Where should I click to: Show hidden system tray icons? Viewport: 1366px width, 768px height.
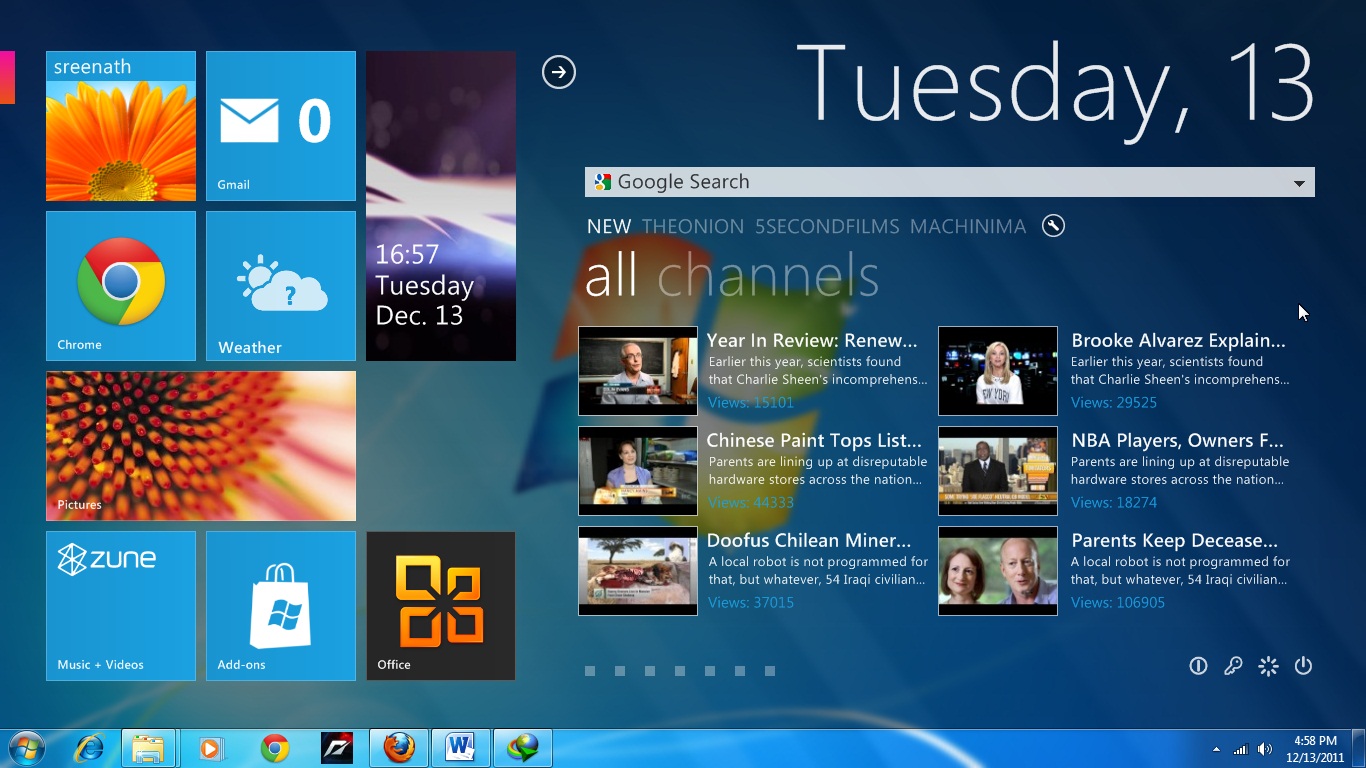[x=1216, y=749]
